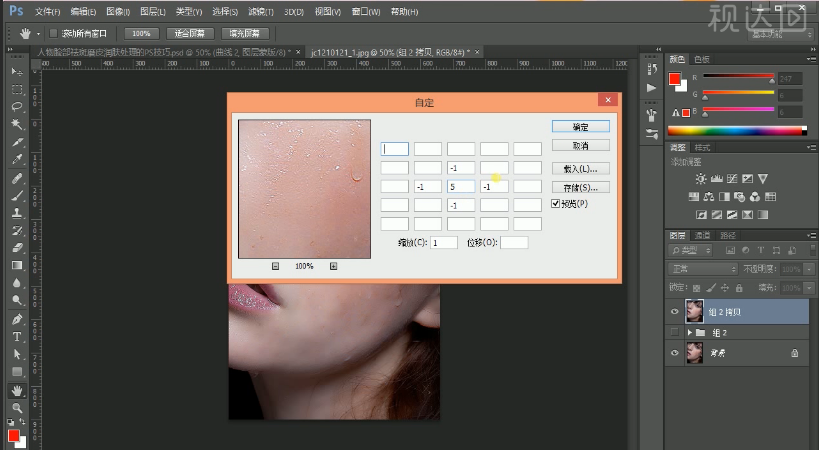Zoom out the Custom filter preview
Viewport: 819px width, 450px height.
click(275, 266)
